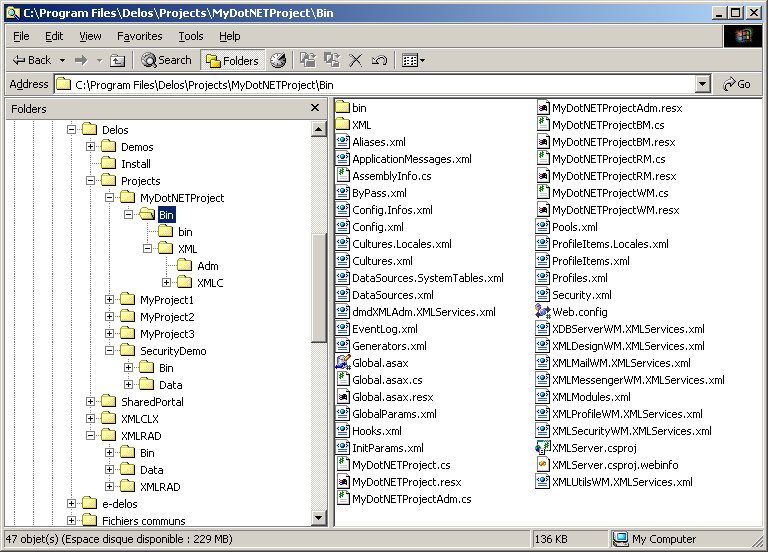This screenshot has width=768, height=552.
Task: Click the Move To toolbar icon
Action: (307, 60)
